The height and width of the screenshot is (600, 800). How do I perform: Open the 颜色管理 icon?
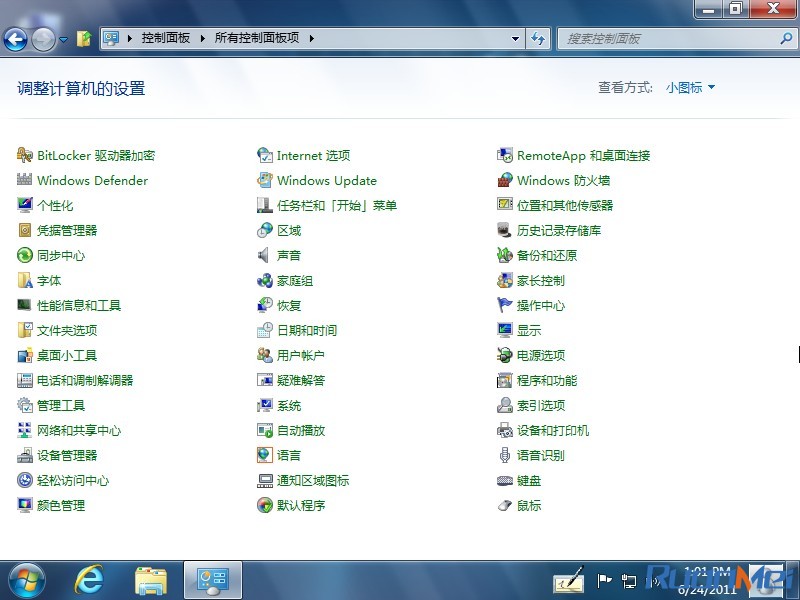pyautogui.click(x=24, y=505)
